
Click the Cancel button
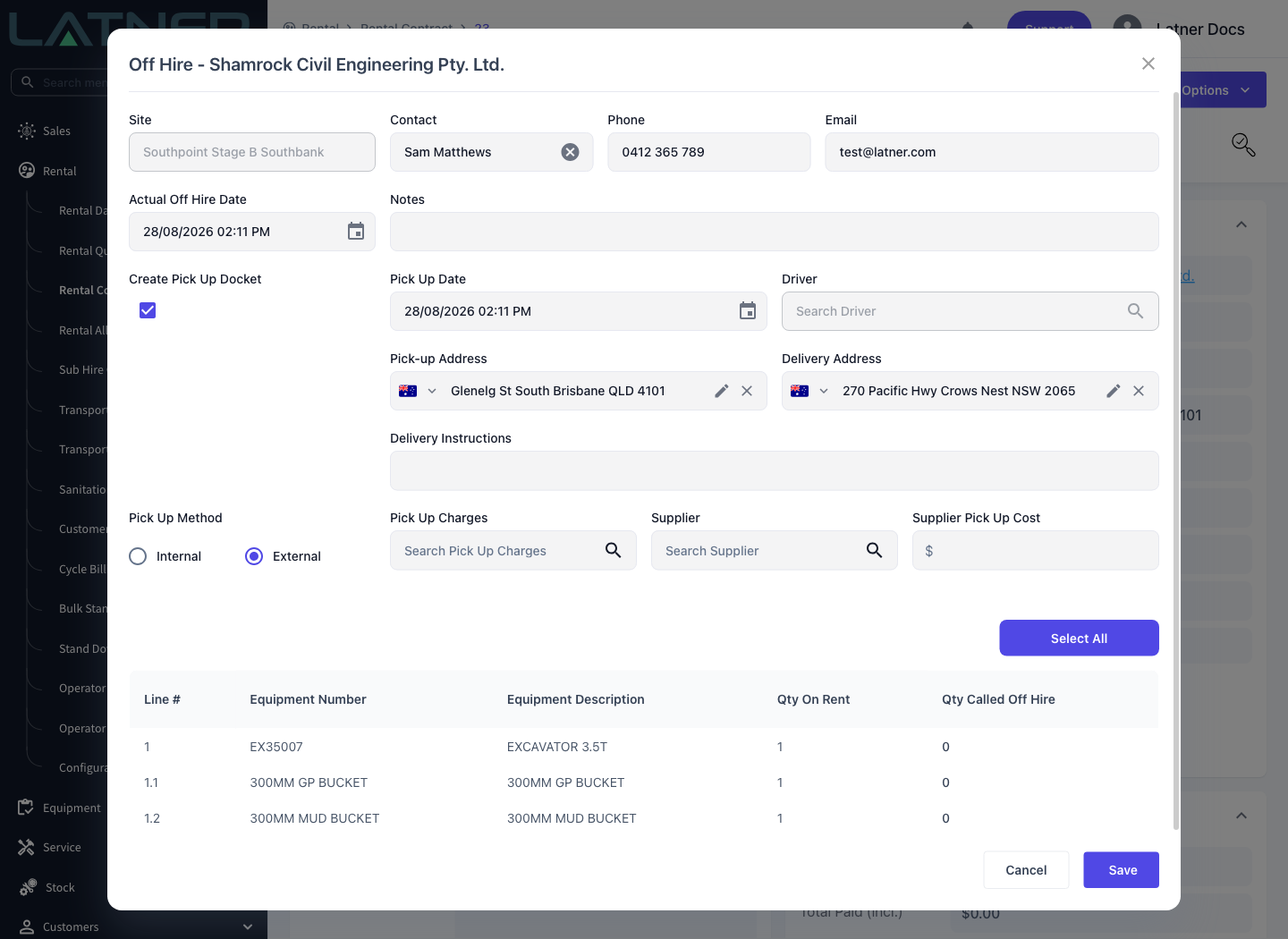1026,870
